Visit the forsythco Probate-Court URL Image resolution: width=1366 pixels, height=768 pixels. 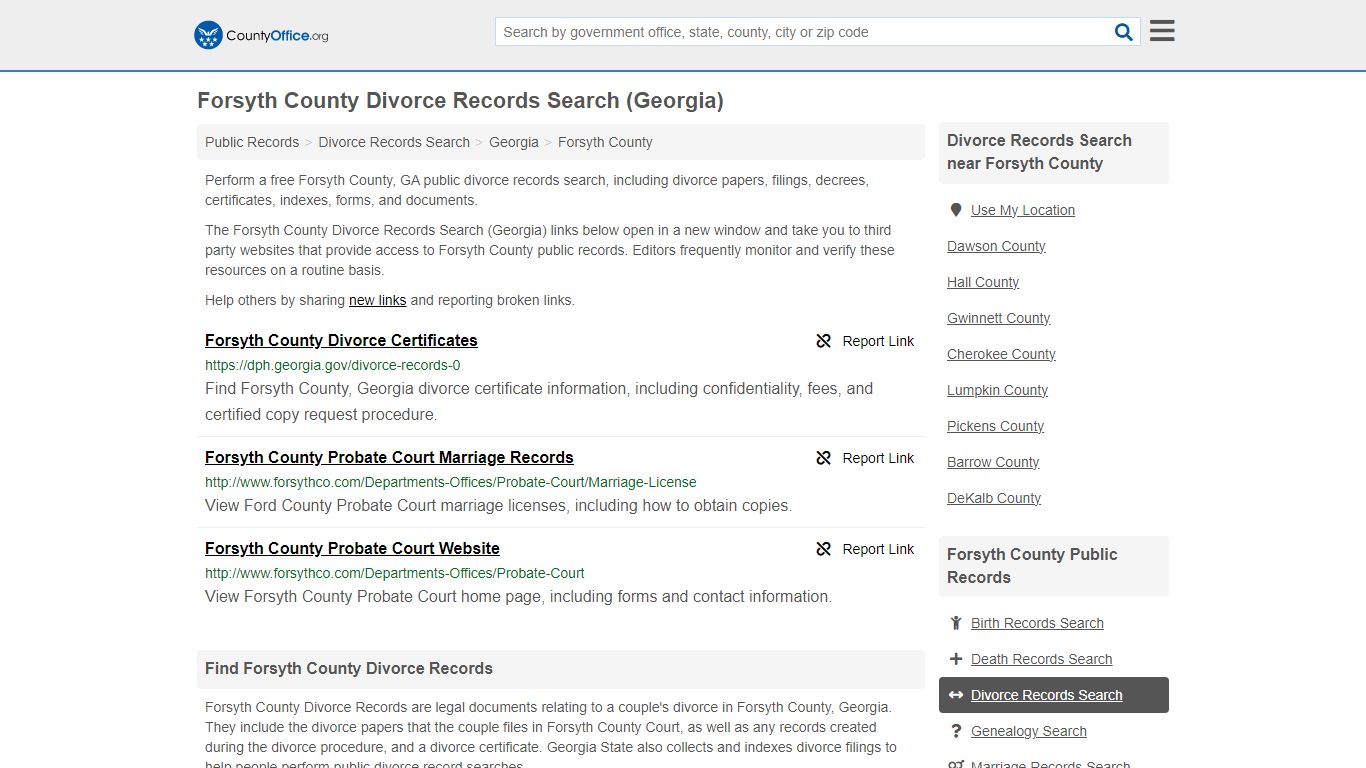(x=395, y=573)
